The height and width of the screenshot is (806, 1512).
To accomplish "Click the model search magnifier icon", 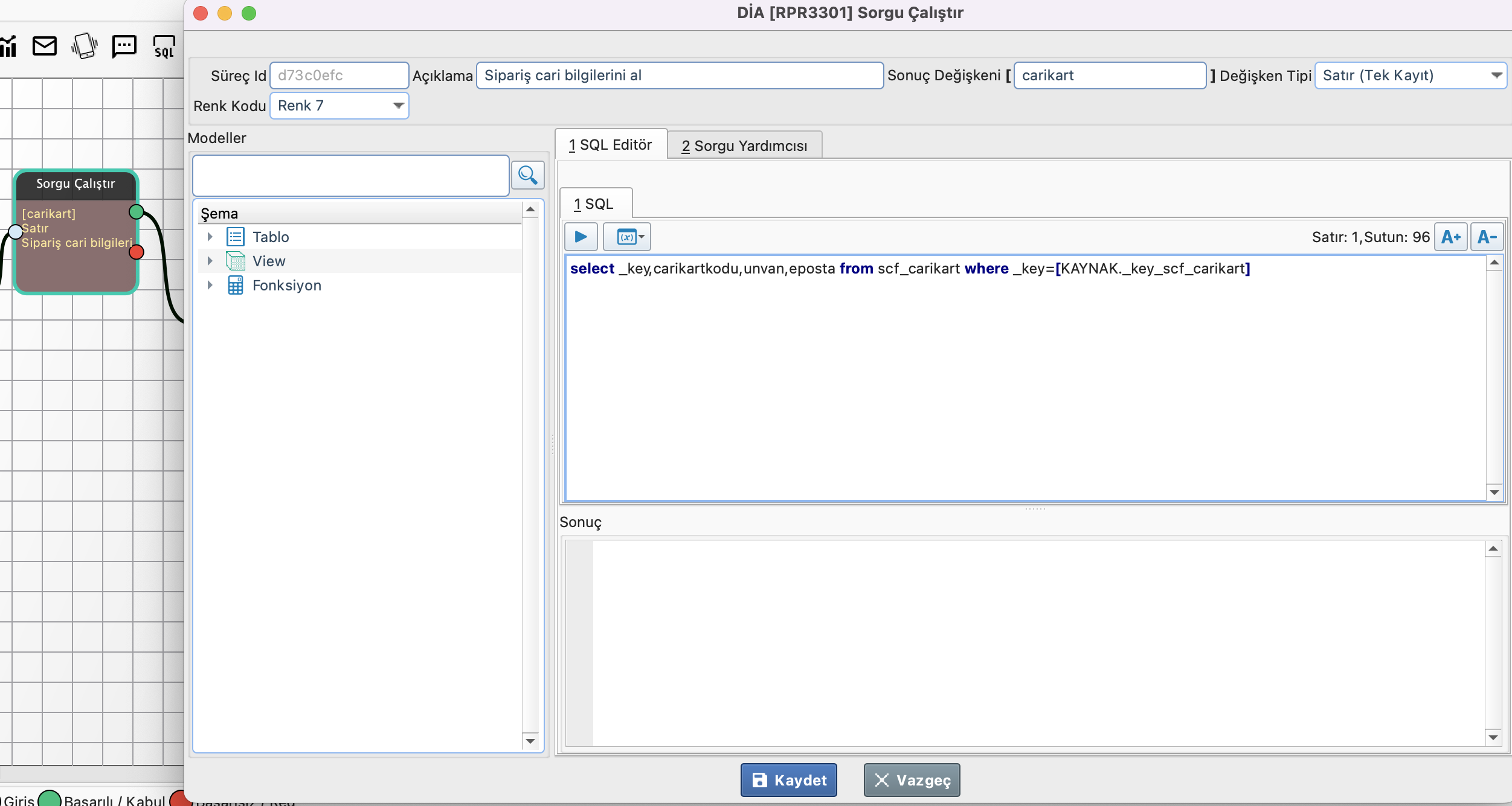I will pos(527,175).
